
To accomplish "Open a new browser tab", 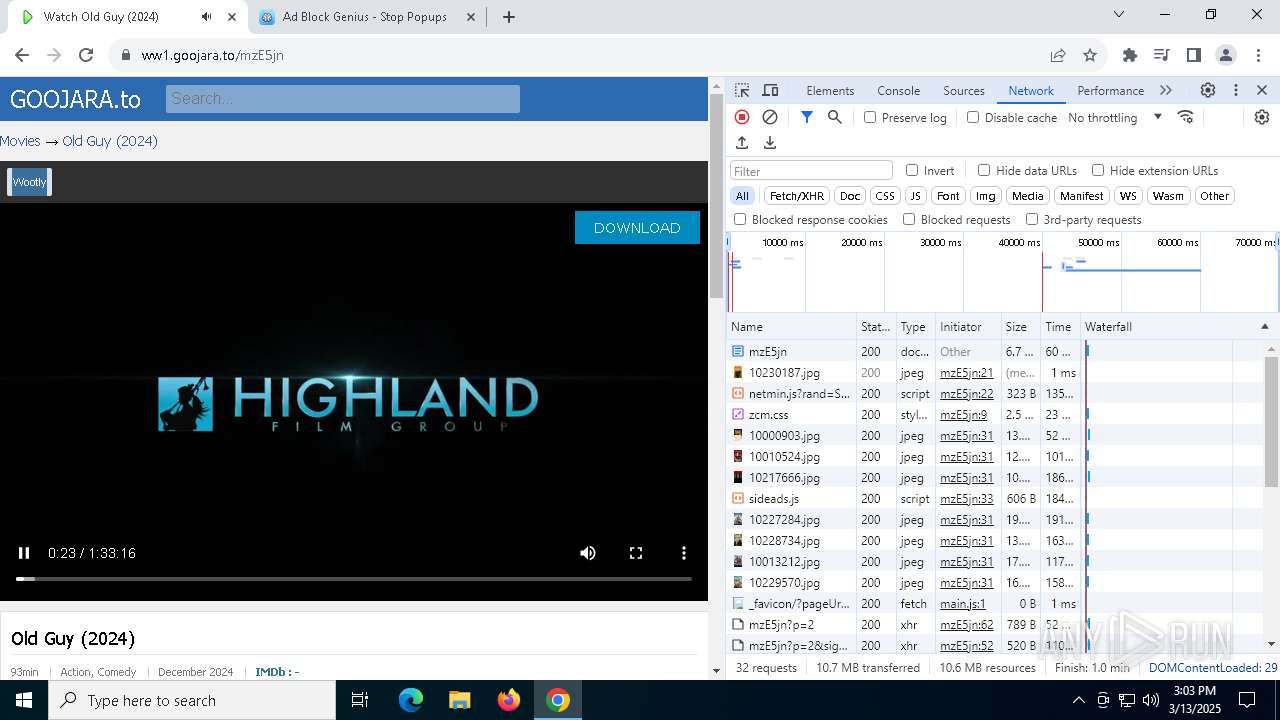I will (x=509, y=17).
